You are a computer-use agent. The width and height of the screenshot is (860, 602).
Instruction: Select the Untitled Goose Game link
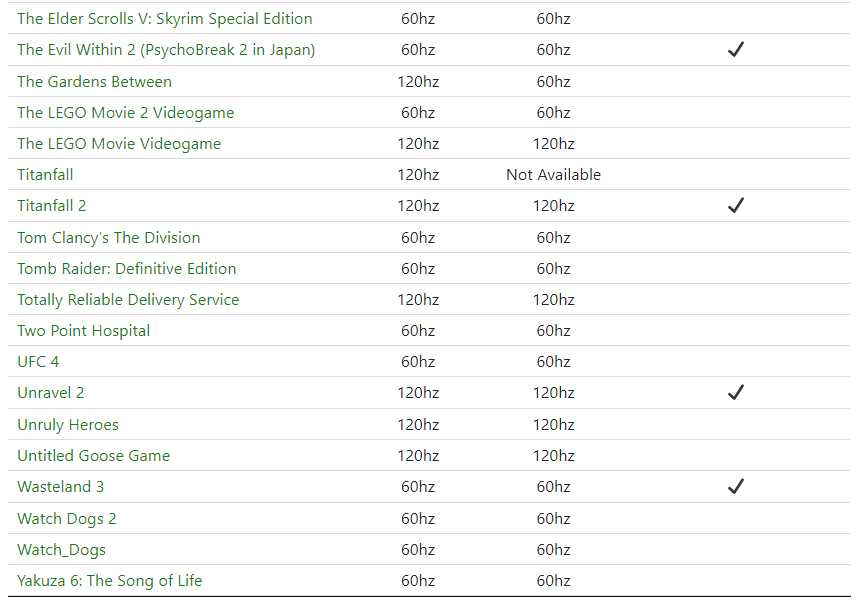click(x=94, y=456)
